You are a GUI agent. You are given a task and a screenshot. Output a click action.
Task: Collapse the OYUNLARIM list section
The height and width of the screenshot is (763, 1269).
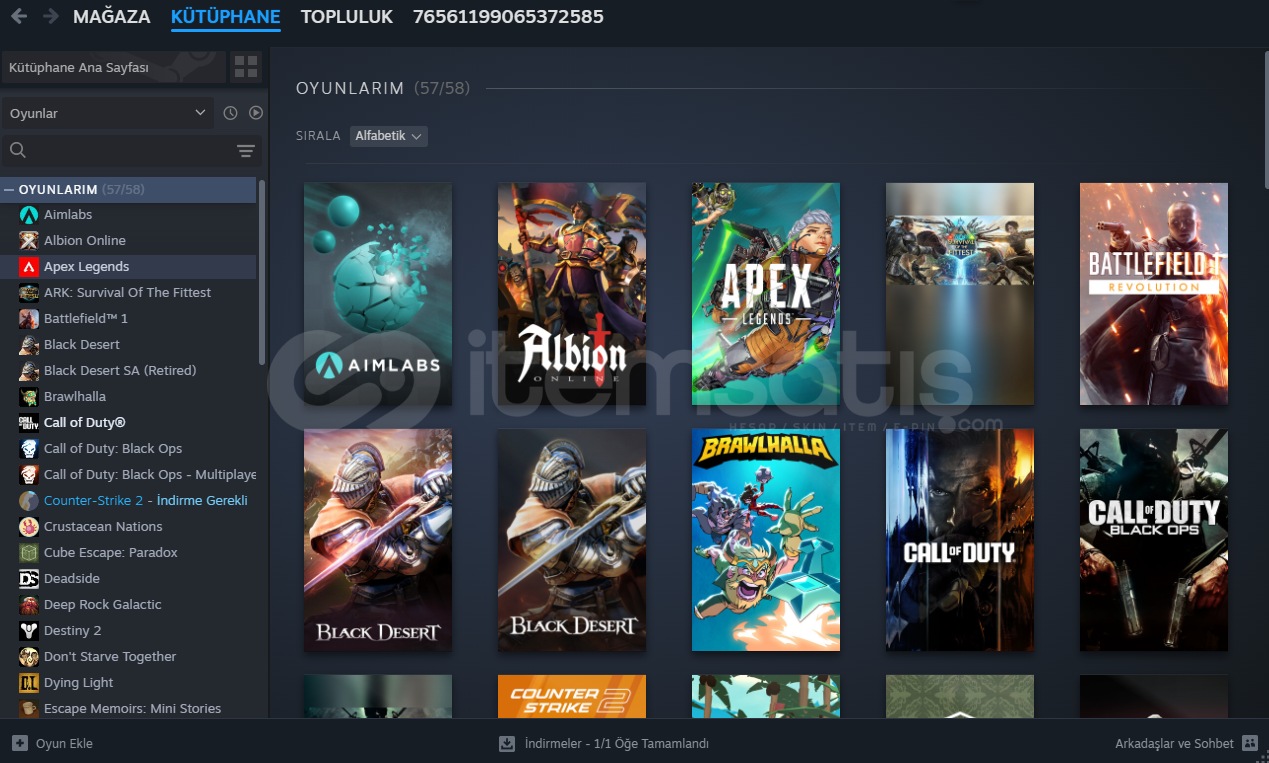point(9,189)
